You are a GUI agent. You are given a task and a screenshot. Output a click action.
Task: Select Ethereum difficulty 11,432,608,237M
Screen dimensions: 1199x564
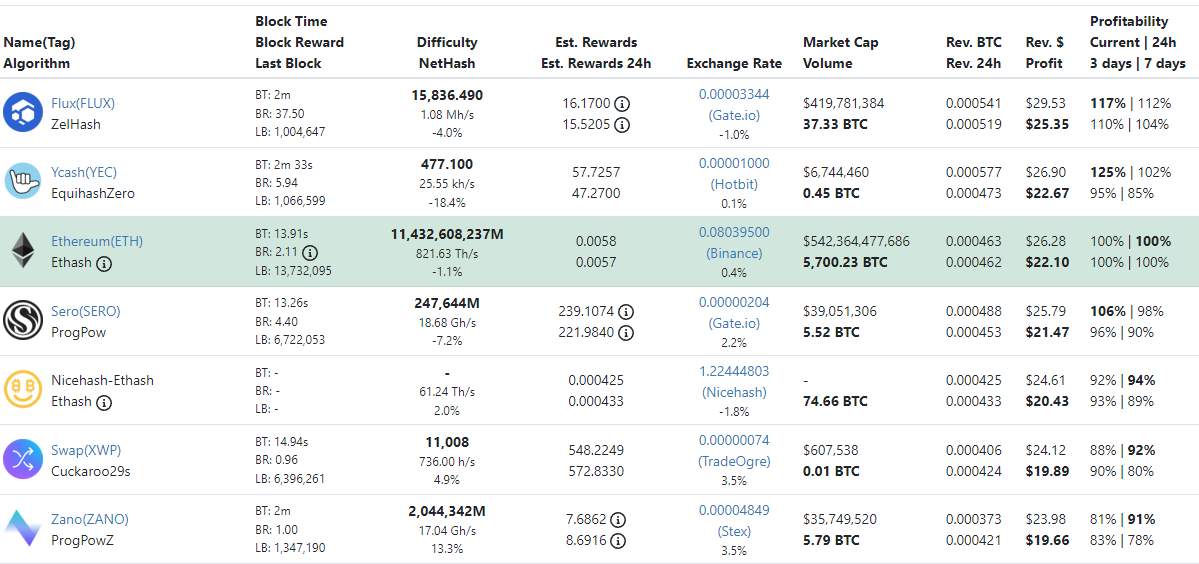pyautogui.click(x=447, y=234)
